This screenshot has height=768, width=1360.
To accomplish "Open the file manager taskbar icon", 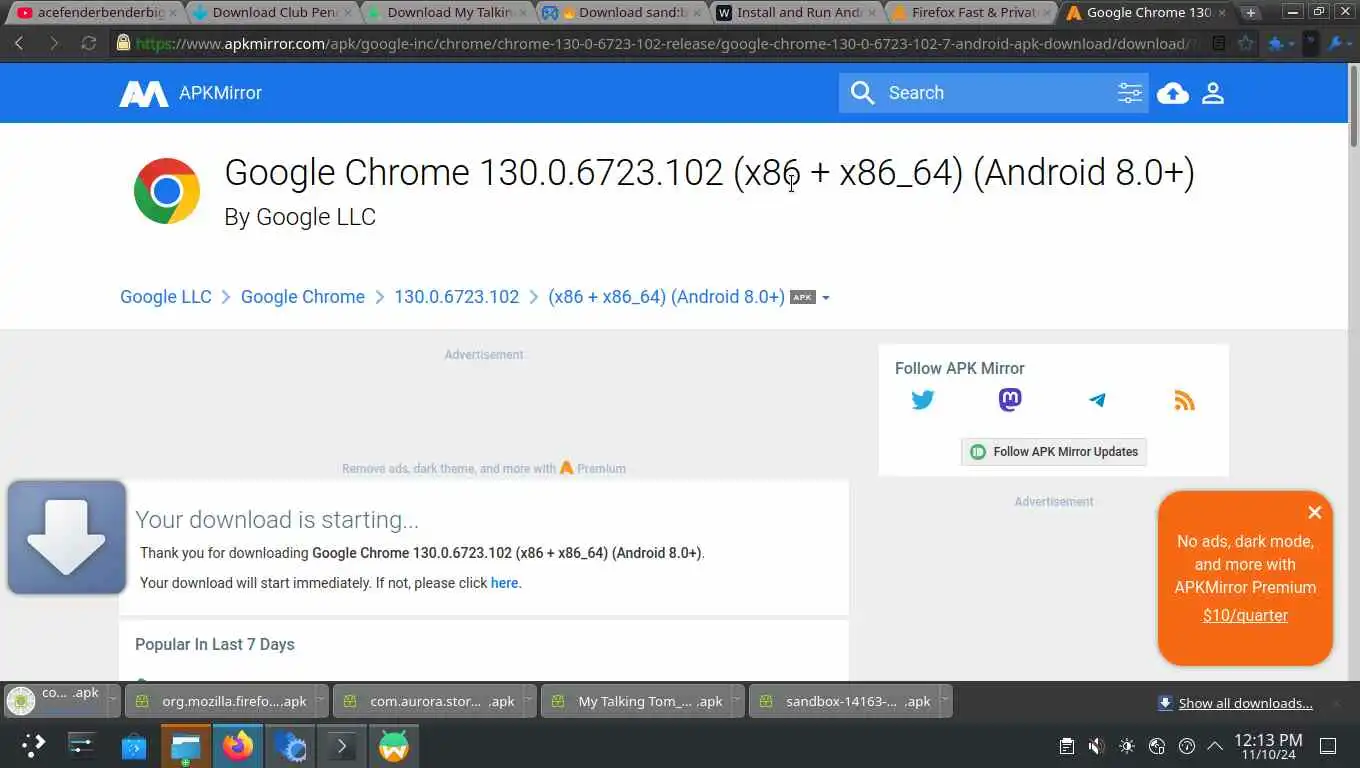I will (x=186, y=746).
